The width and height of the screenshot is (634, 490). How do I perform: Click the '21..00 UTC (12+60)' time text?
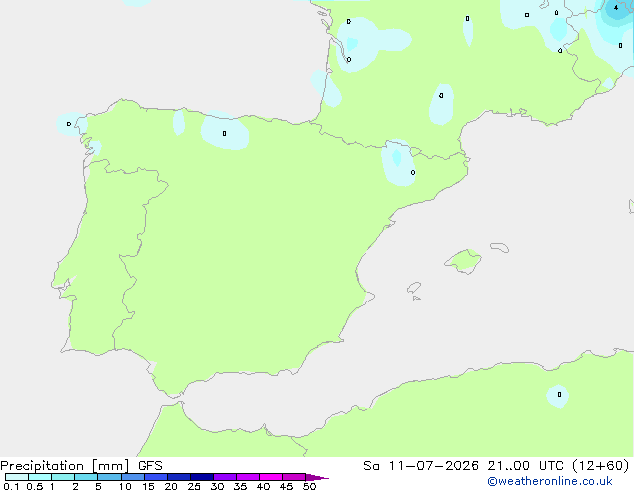(x=558, y=466)
